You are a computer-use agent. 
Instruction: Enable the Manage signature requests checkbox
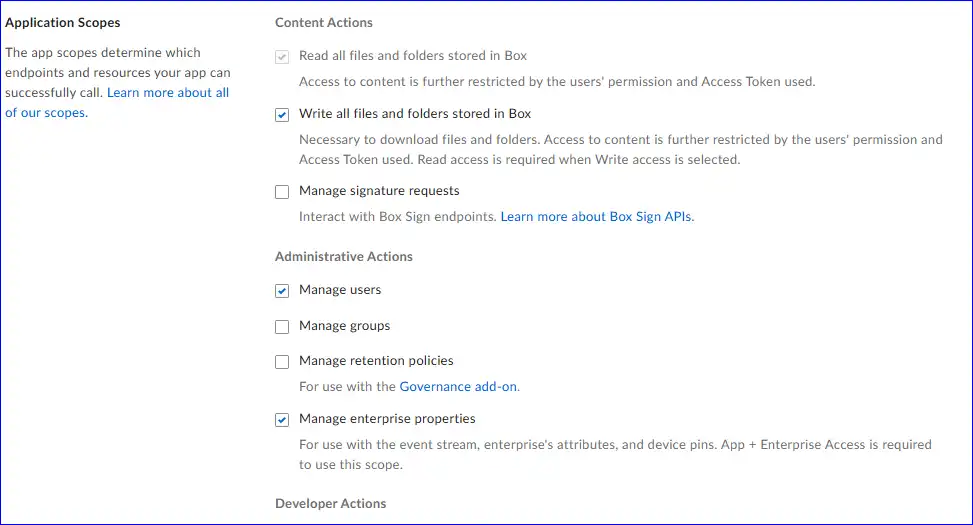tap(282, 192)
